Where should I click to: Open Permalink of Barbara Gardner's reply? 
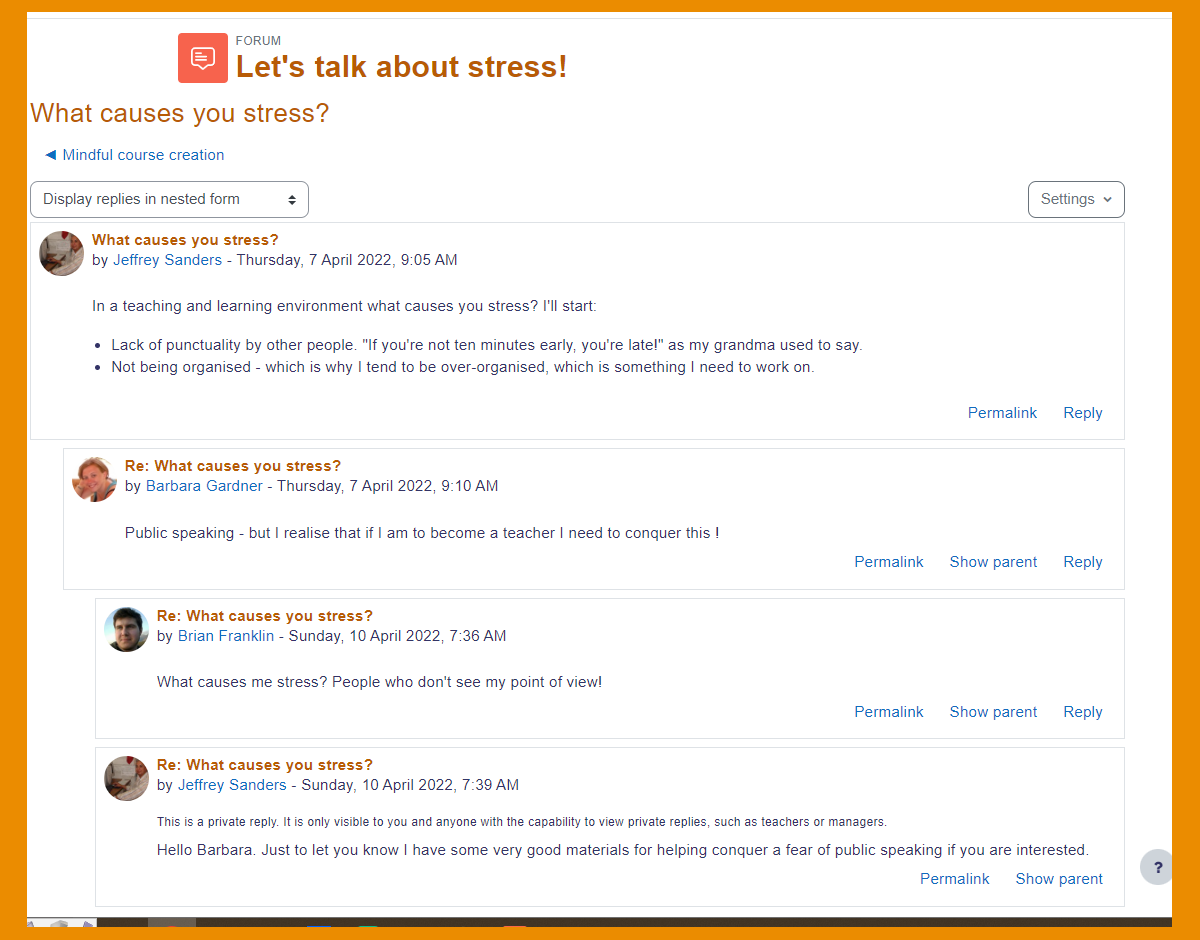click(888, 562)
